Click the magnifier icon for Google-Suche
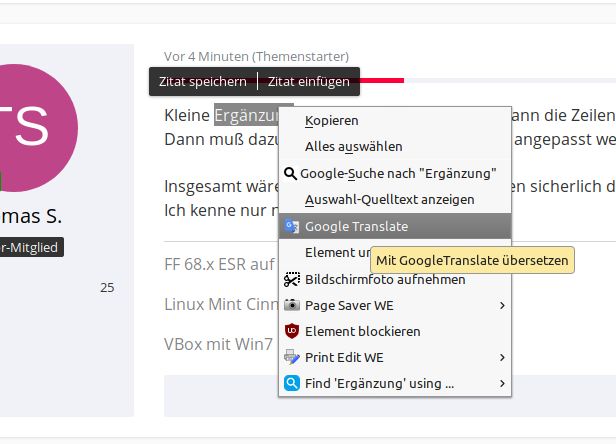This screenshot has height=444, width=616. pos(291,173)
